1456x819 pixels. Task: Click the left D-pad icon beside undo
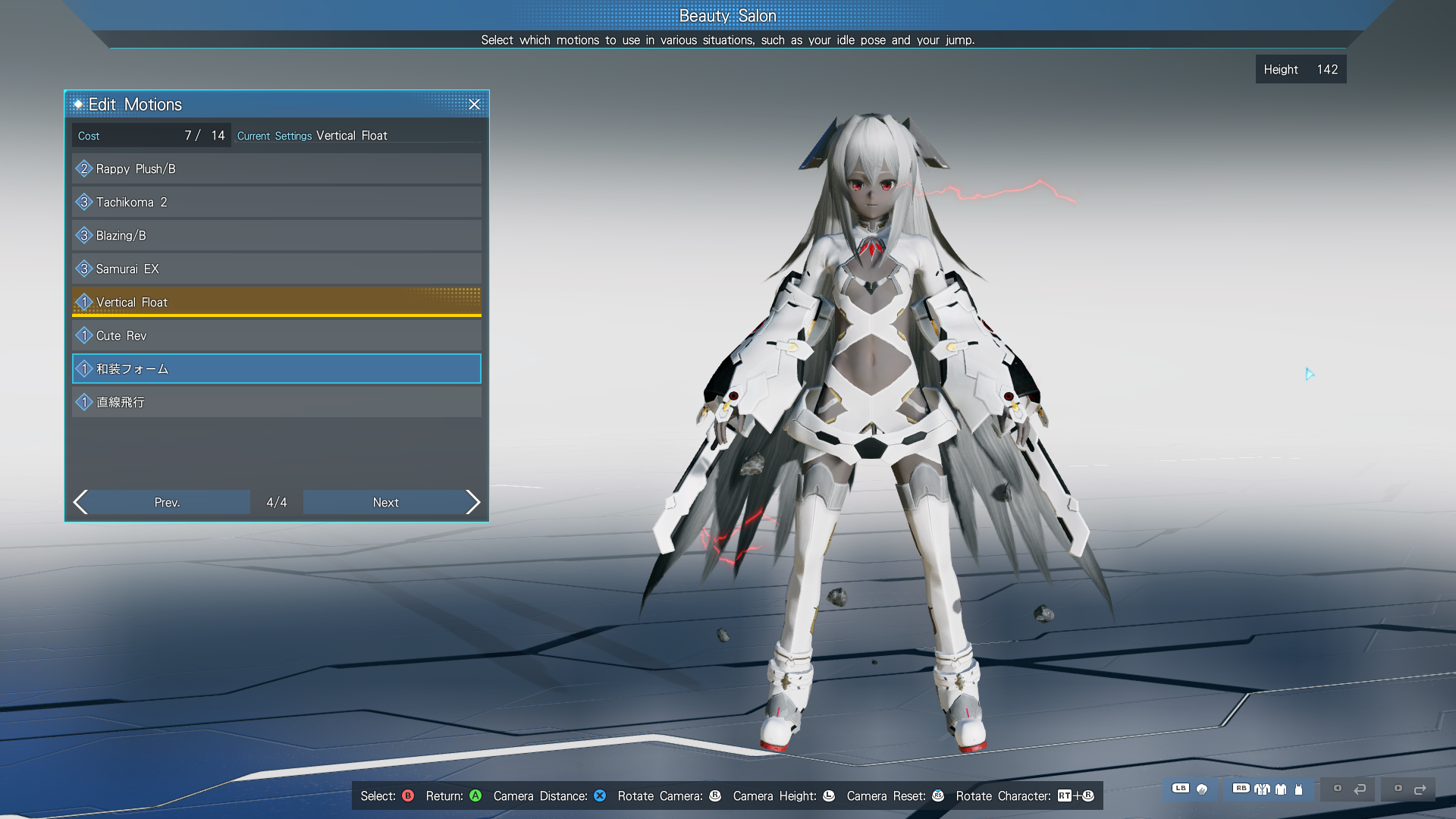coord(1338,788)
